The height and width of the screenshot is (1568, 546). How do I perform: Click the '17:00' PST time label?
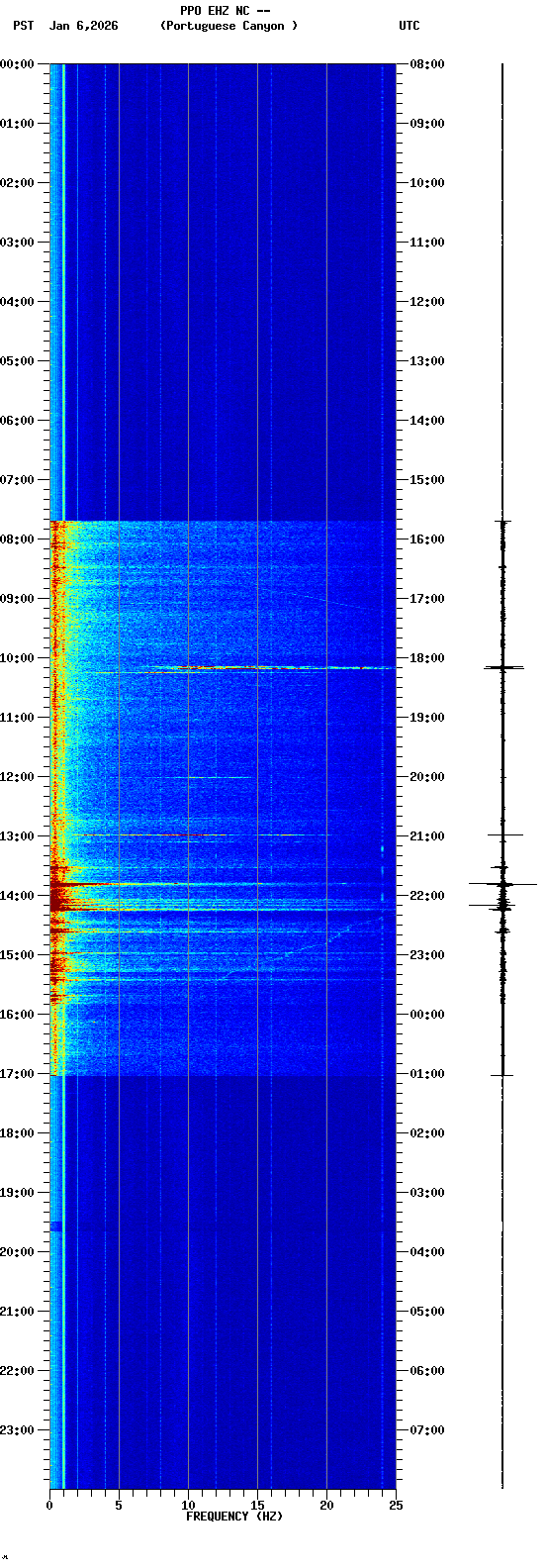[17, 1074]
